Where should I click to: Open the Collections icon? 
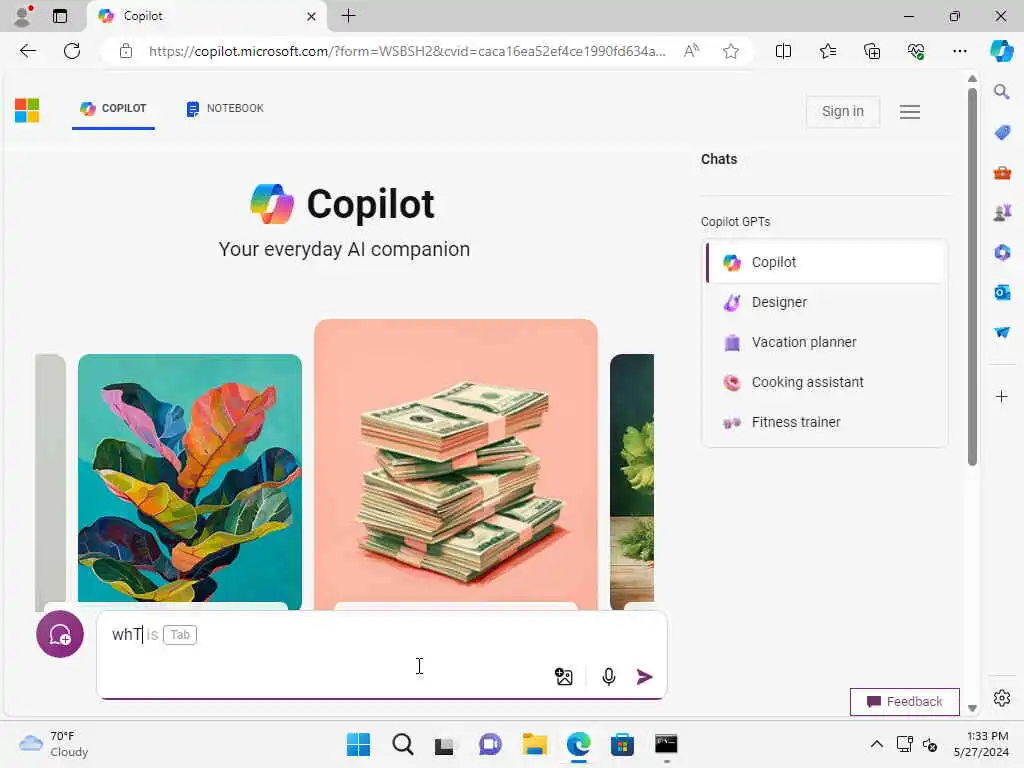pyautogui.click(x=872, y=51)
